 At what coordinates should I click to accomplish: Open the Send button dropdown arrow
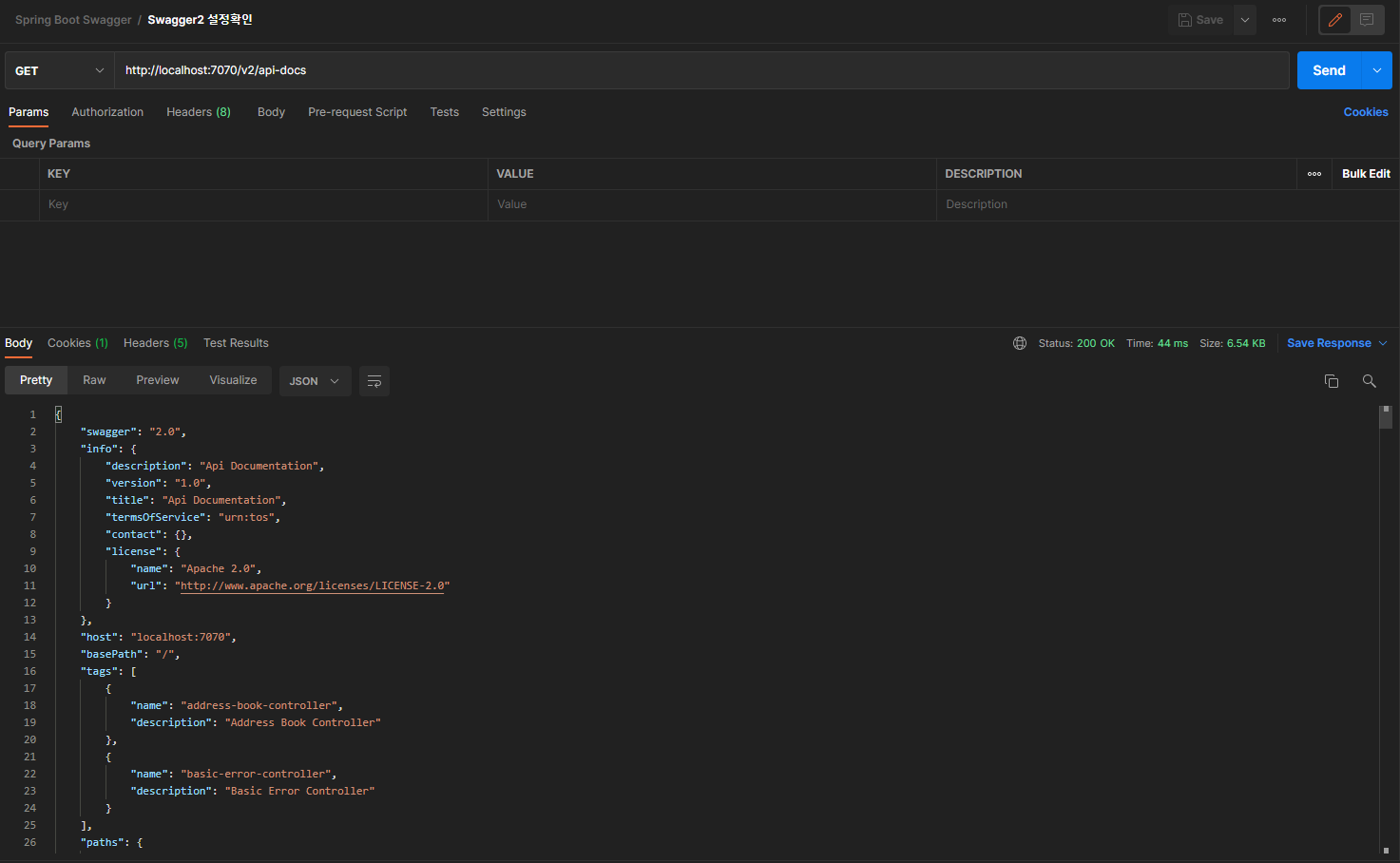pos(1377,70)
